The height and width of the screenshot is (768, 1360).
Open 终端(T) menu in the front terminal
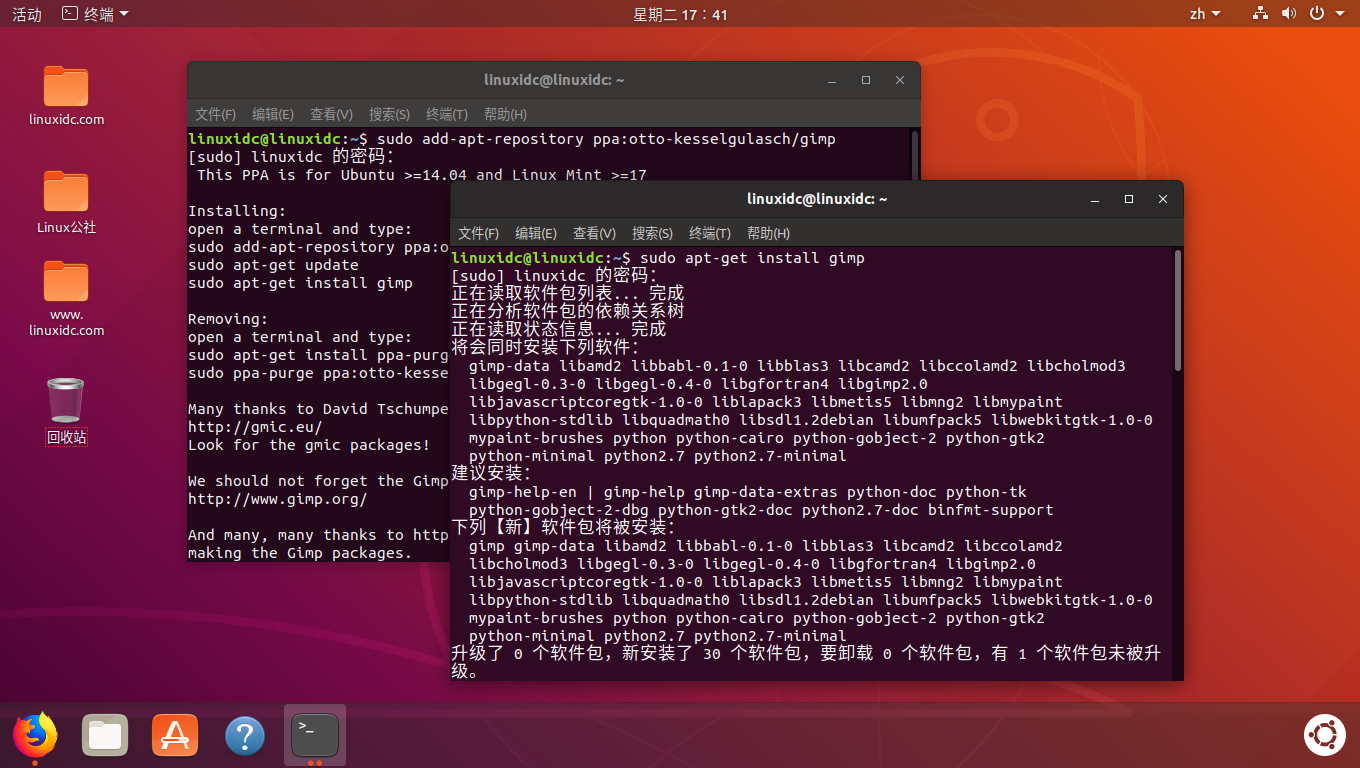click(x=710, y=233)
